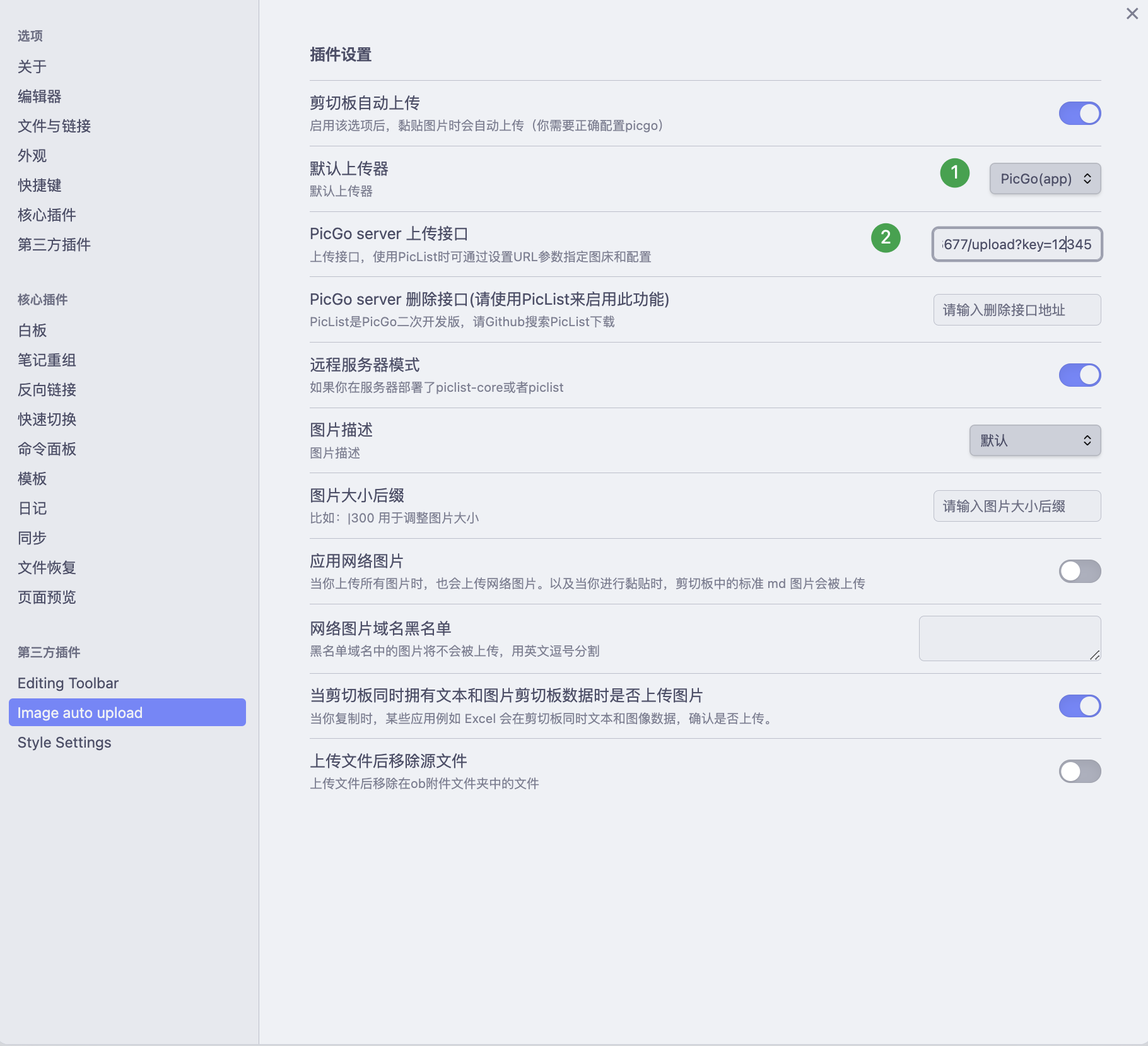The width and height of the screenshot is (1148, 1046).
Task: Open 核心插件 settings page
Action: (x=46, y=214)
